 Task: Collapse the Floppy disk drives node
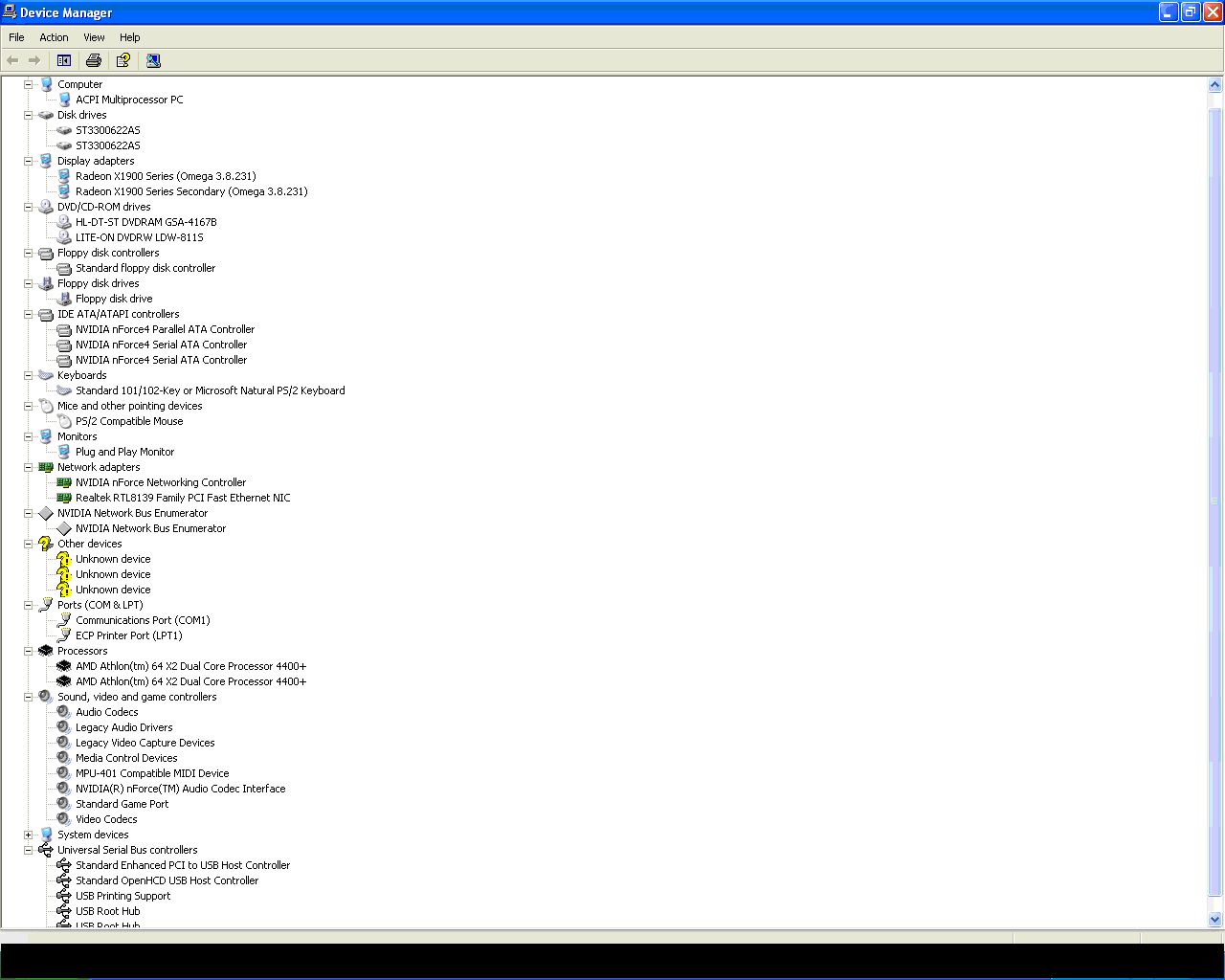pos(28,283)
